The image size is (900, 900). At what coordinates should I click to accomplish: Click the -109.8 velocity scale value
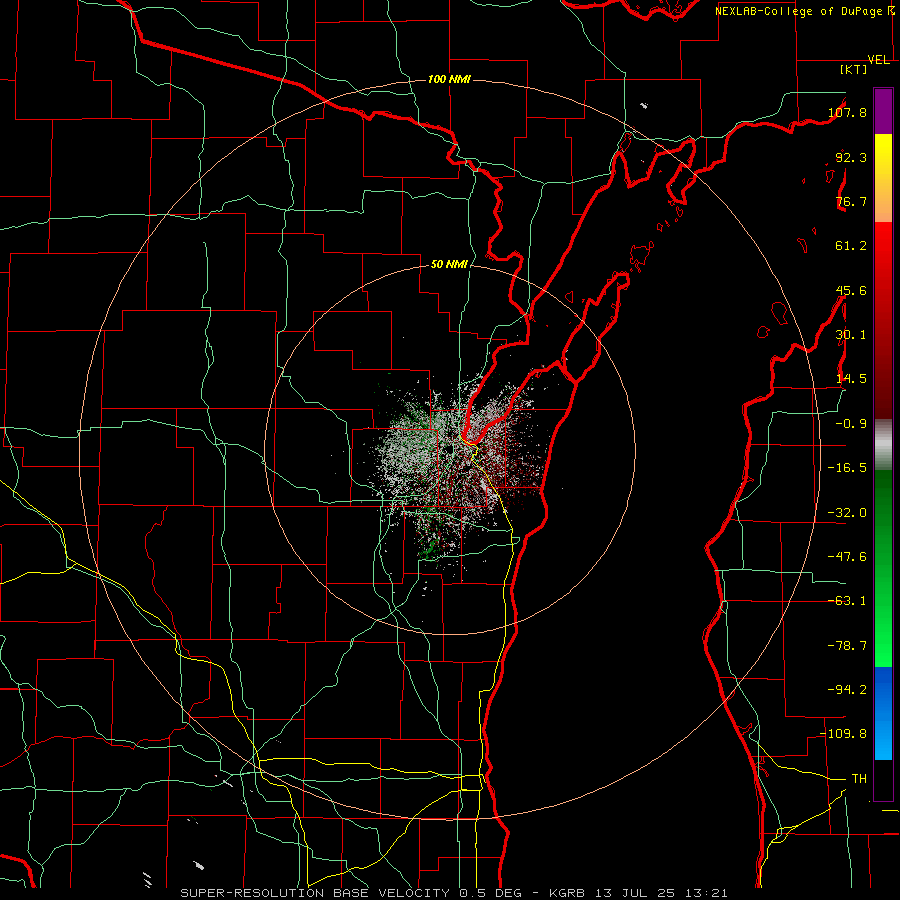[x=843, y=734]
